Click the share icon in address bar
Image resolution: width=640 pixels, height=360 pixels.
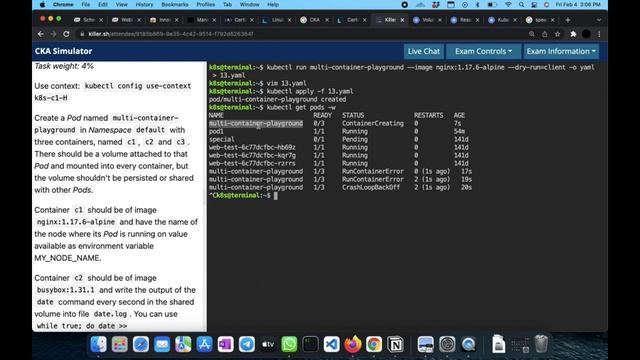coord(544,34)
